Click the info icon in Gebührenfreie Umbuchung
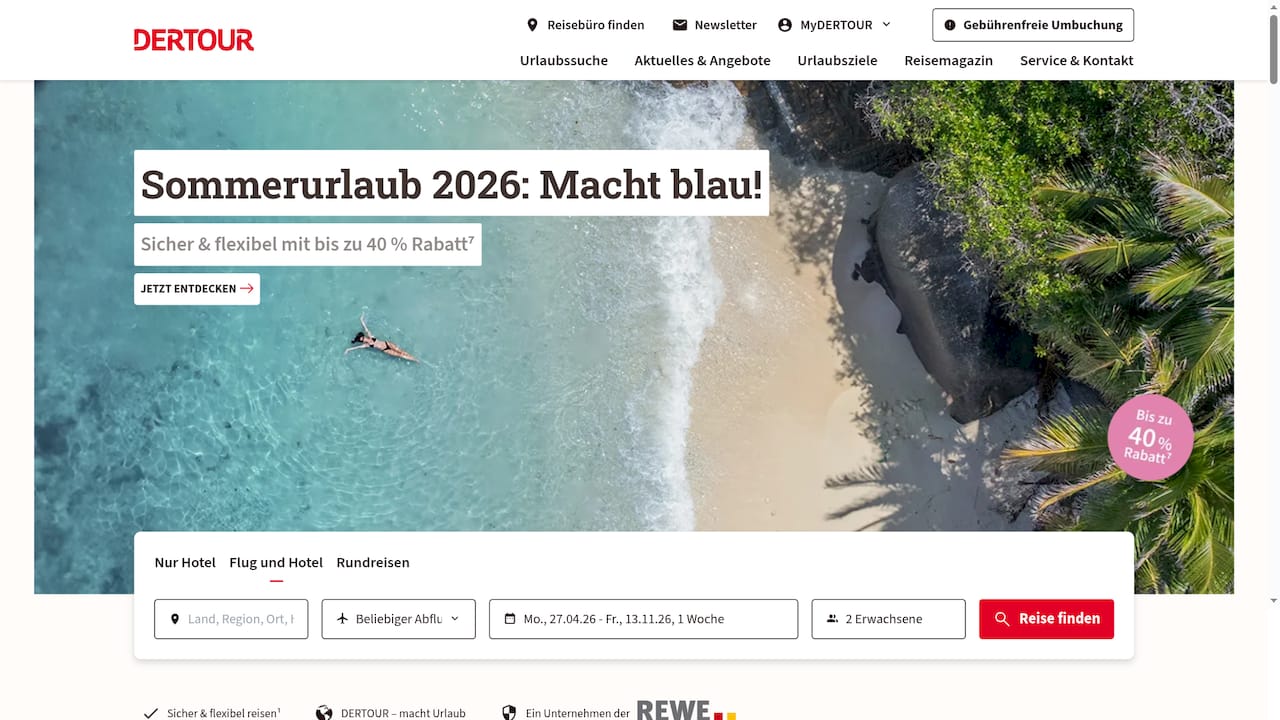 950,25
